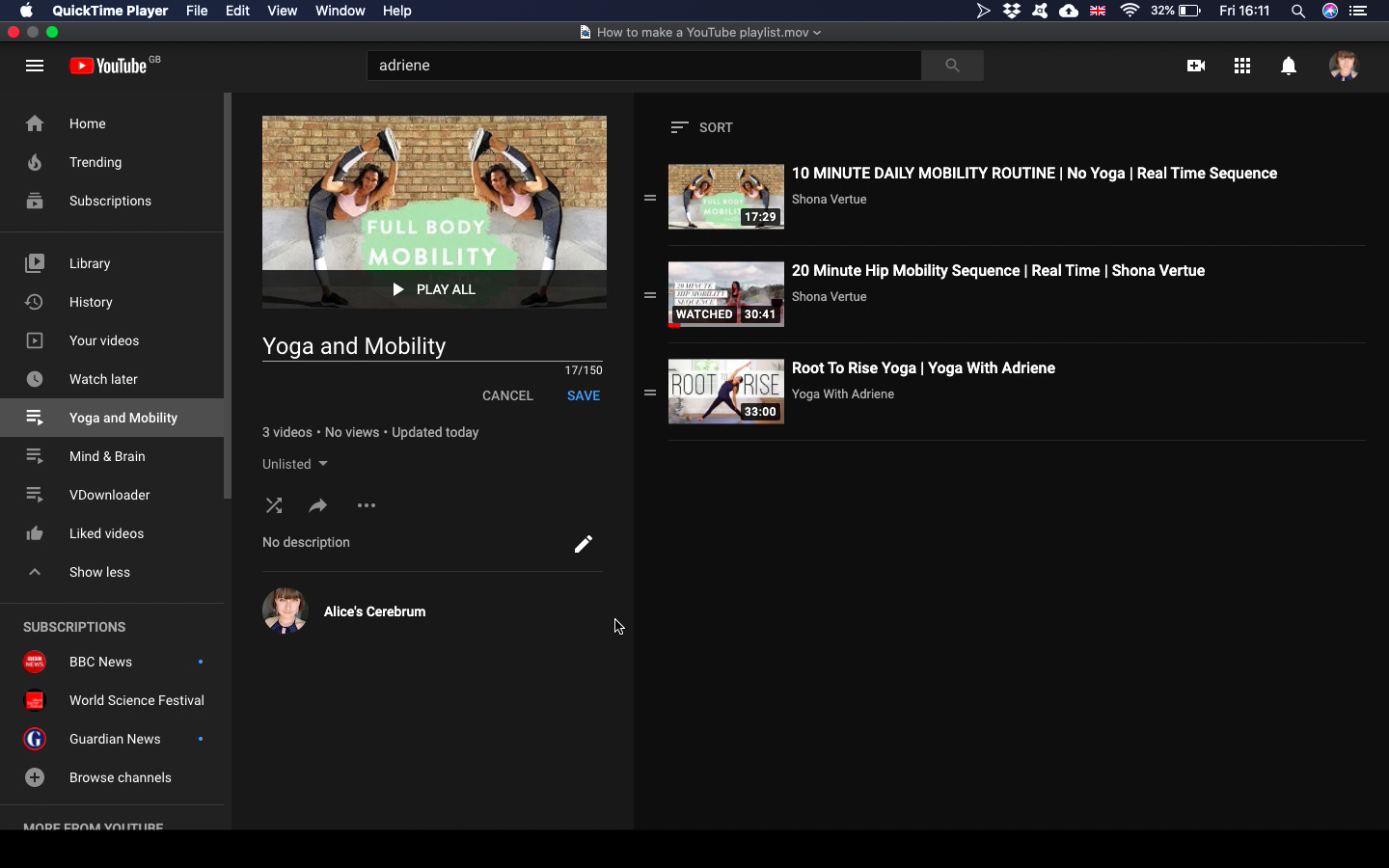Click Shona Vertue under the 10 Minute video
Image resolution: width=1389 pixels, height=868 pixels.
(830, 199)
